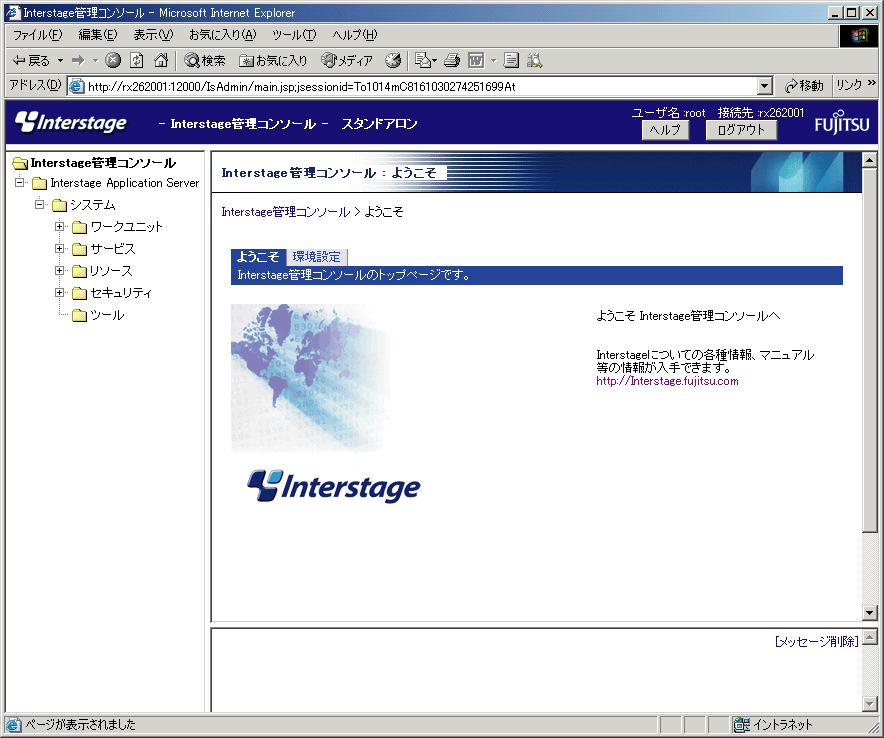
Task: Click the folder icon beside ワークユニット
Action: [x=79, y=227]
